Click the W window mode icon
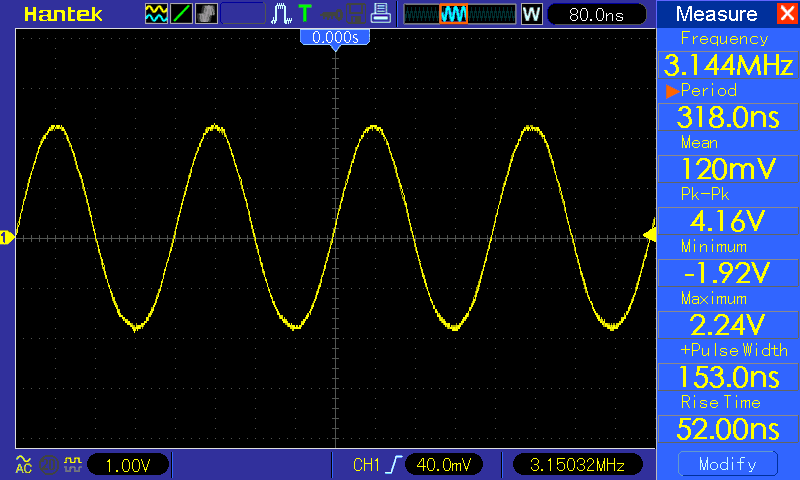800x480 pixels. [x=531, y=14]
